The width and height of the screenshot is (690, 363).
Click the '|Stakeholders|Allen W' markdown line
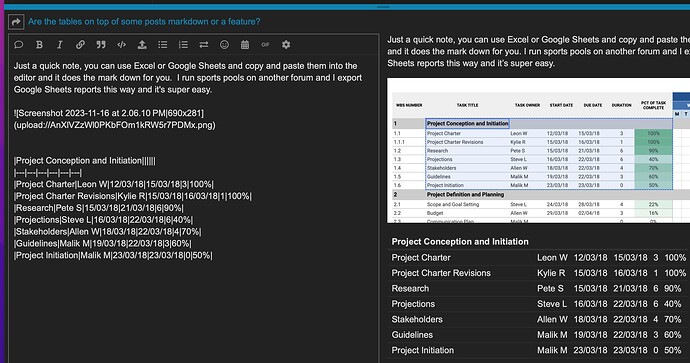tap(107, 232)
